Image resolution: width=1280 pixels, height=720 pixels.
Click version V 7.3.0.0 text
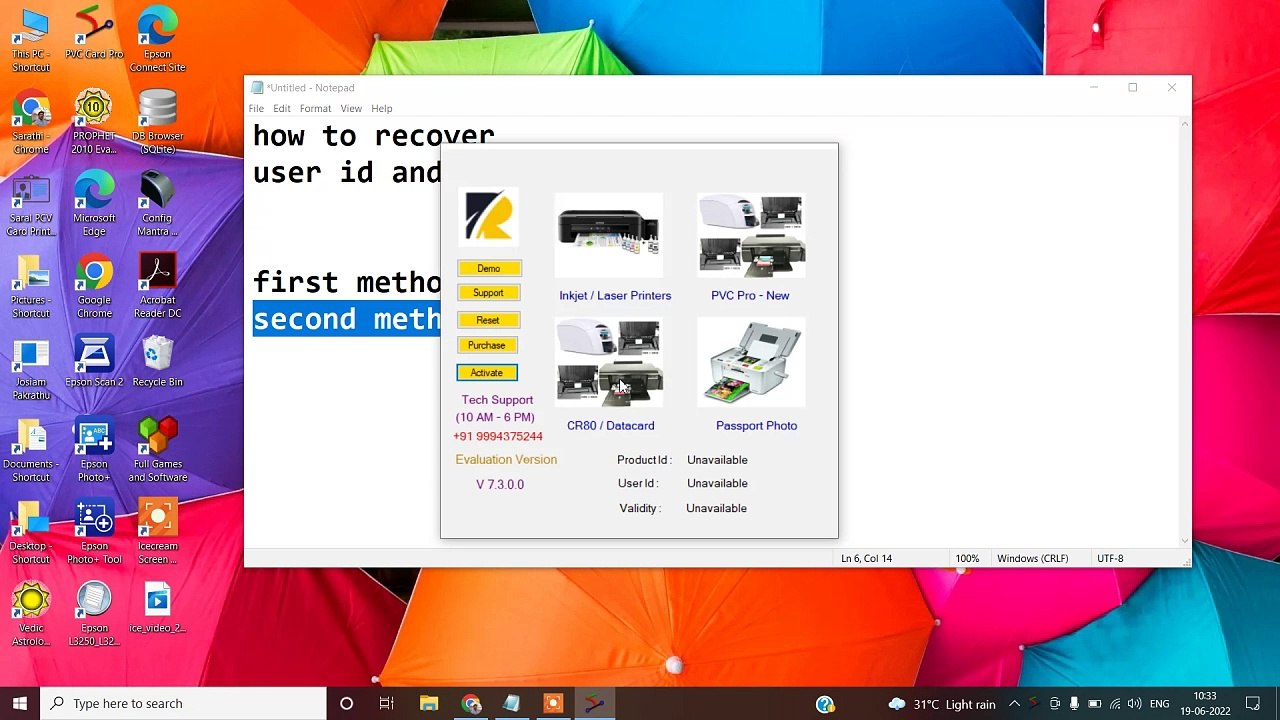pos(500,484)
